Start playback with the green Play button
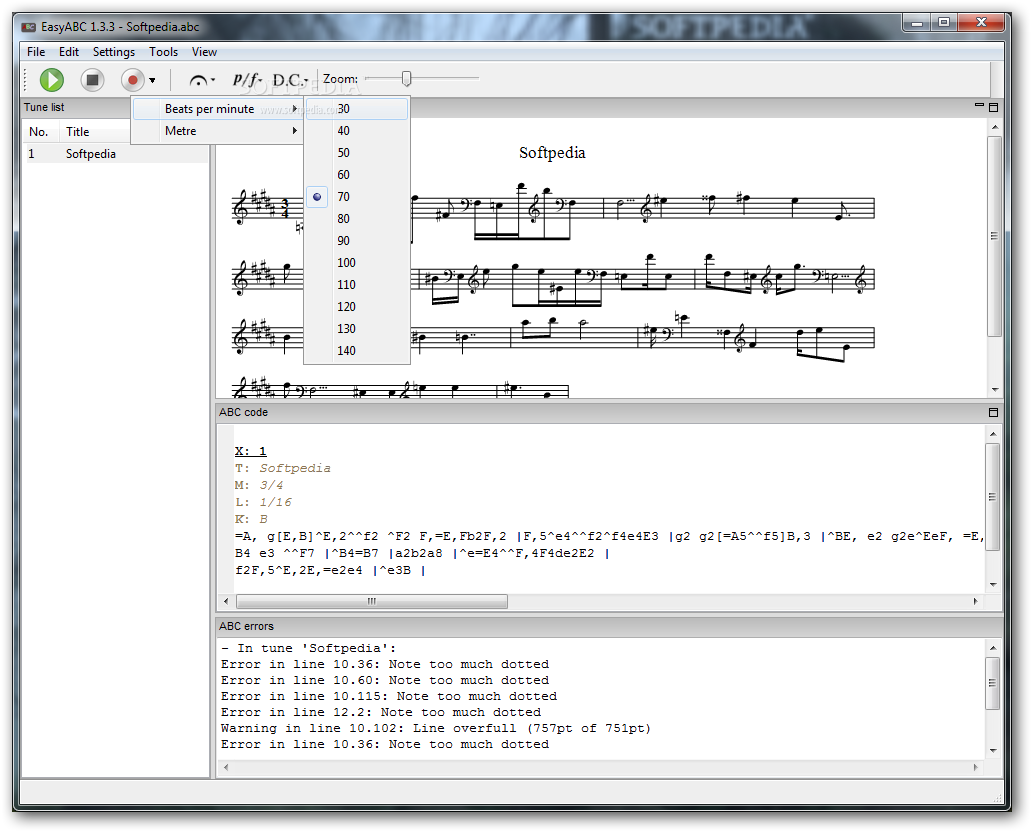 [51, 80]
